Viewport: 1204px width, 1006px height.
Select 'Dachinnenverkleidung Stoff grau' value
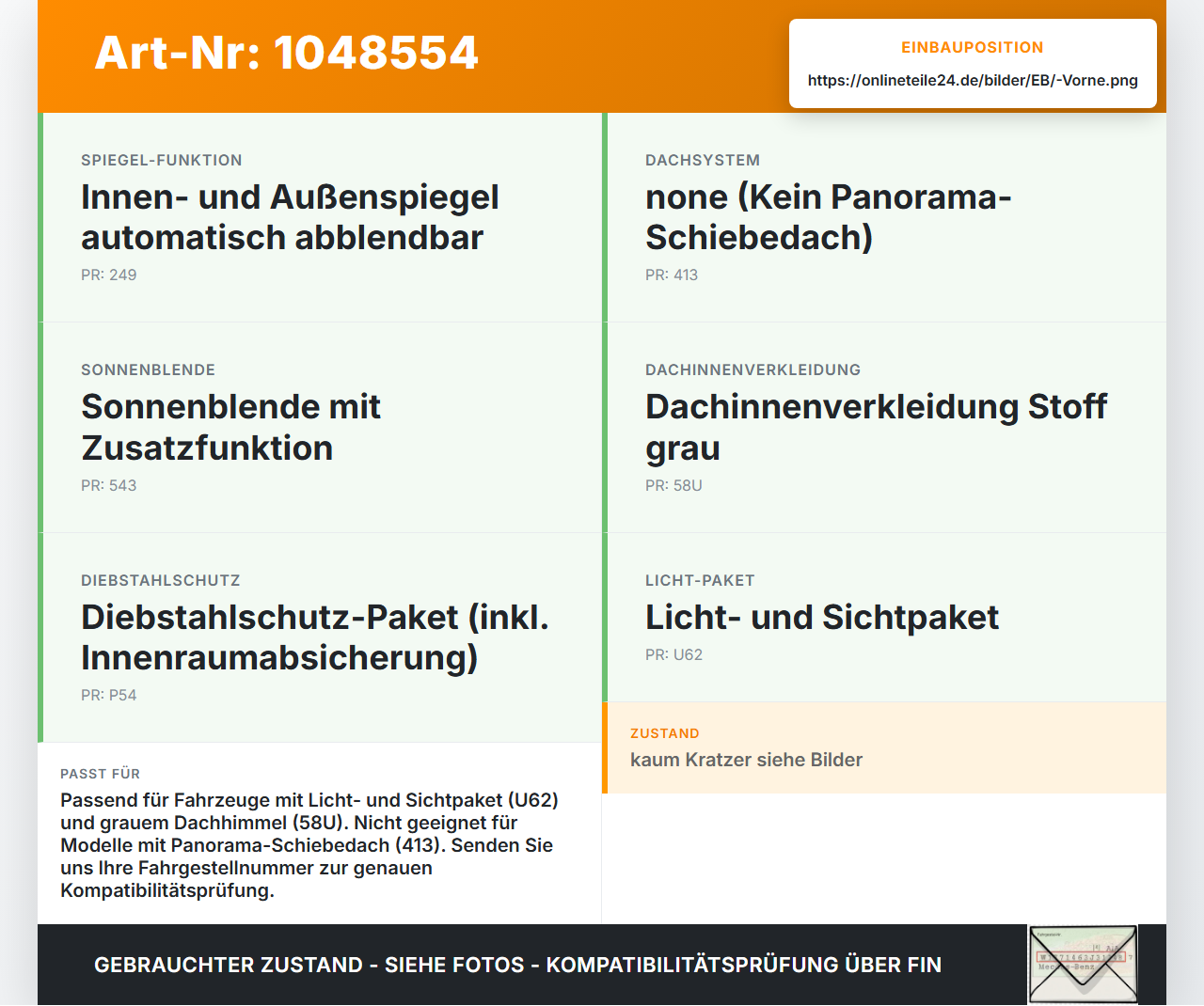click(x=876, y=427)
